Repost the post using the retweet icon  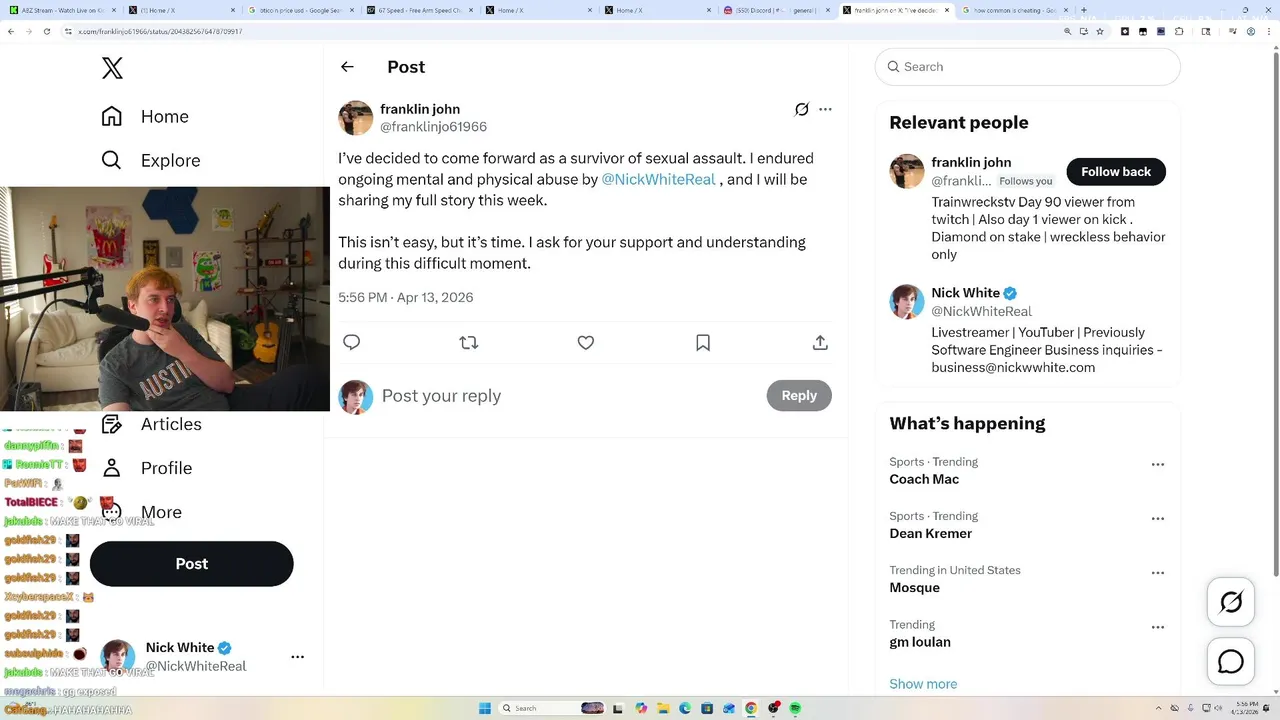point(468,342)
